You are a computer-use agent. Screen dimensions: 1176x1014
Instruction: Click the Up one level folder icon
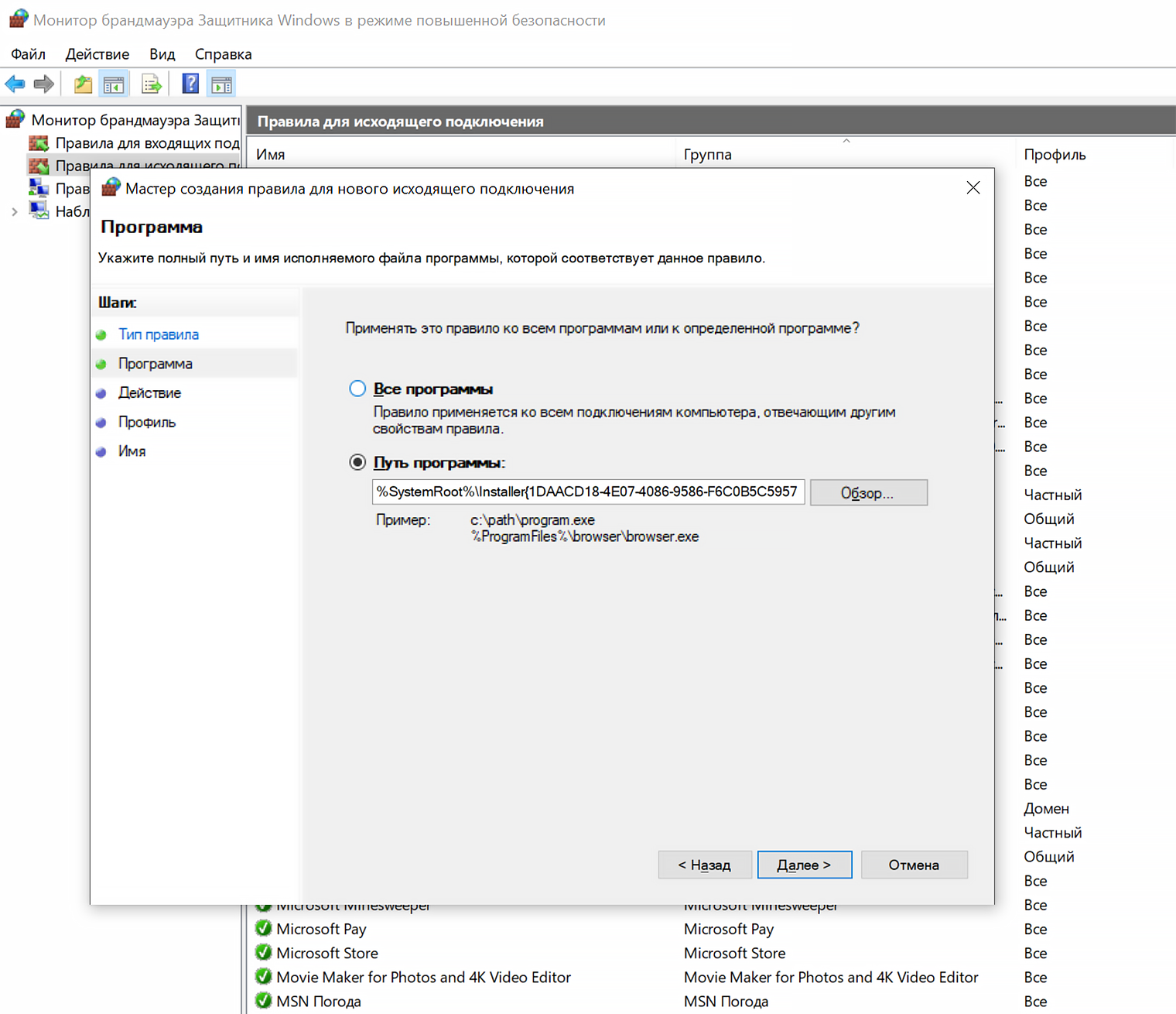point(83,84)
